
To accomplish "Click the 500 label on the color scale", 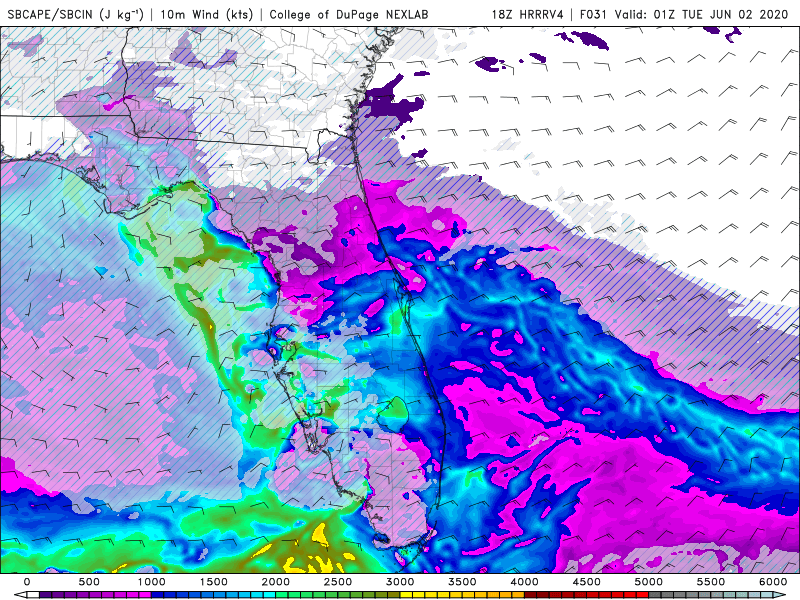I will pyautogui.click(x=89, y=582).
